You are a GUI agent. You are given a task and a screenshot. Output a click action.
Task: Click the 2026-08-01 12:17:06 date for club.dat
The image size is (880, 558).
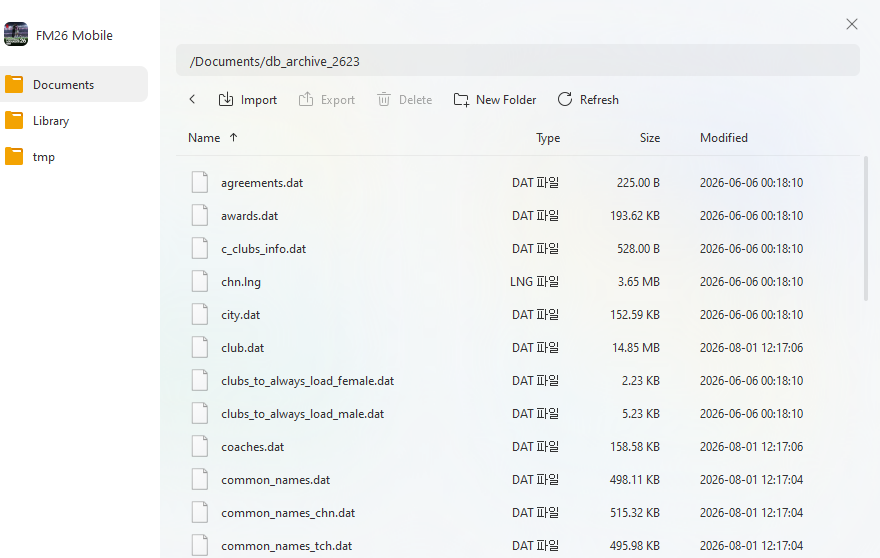[751, 347]
